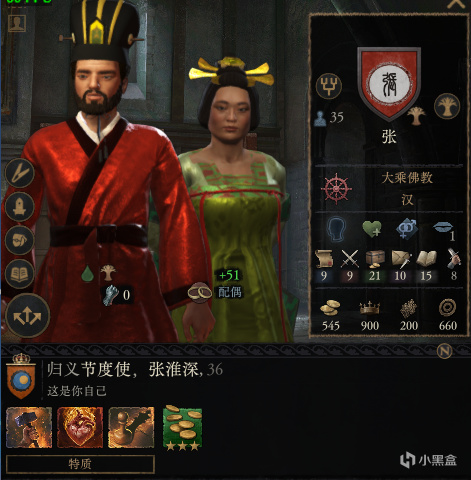The image size is (471, 480).
Task: Click the crossed swords martial skill icon
Action: point(350,259)
